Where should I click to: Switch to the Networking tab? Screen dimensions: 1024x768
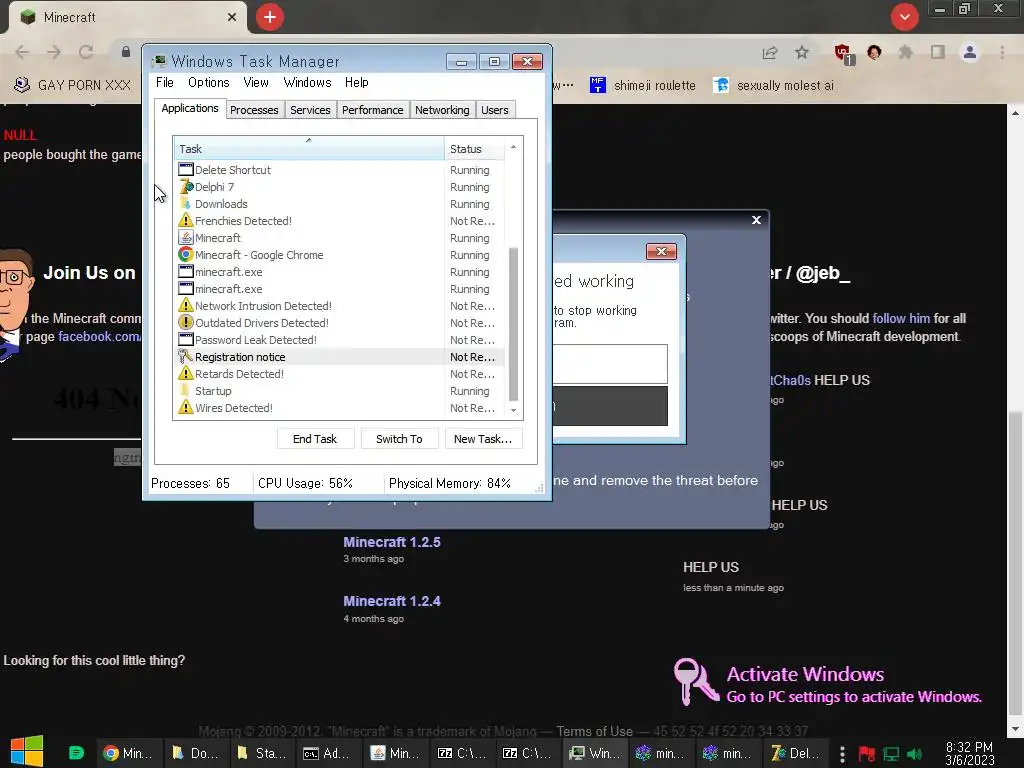pos(442,110)
